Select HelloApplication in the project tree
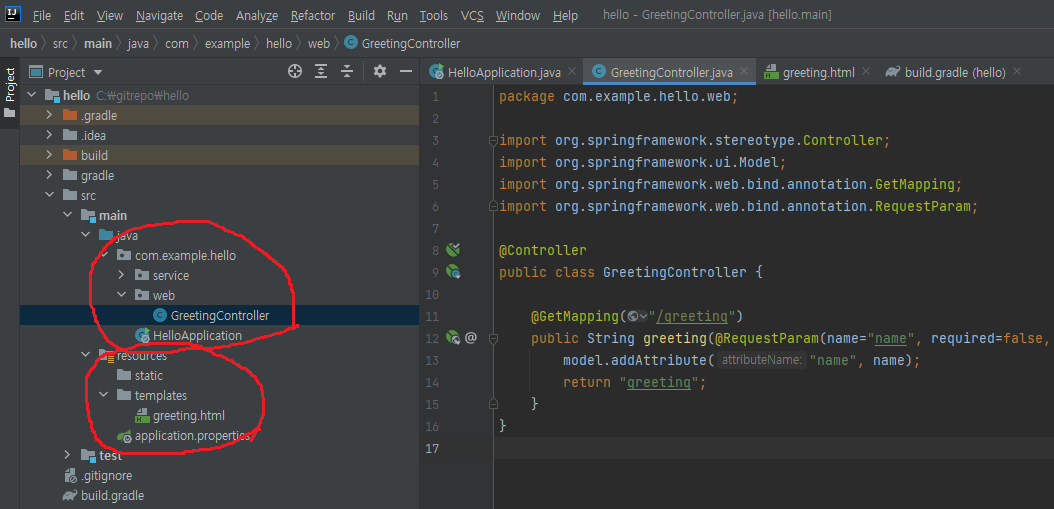1054x509 pixels. point(197,336)
